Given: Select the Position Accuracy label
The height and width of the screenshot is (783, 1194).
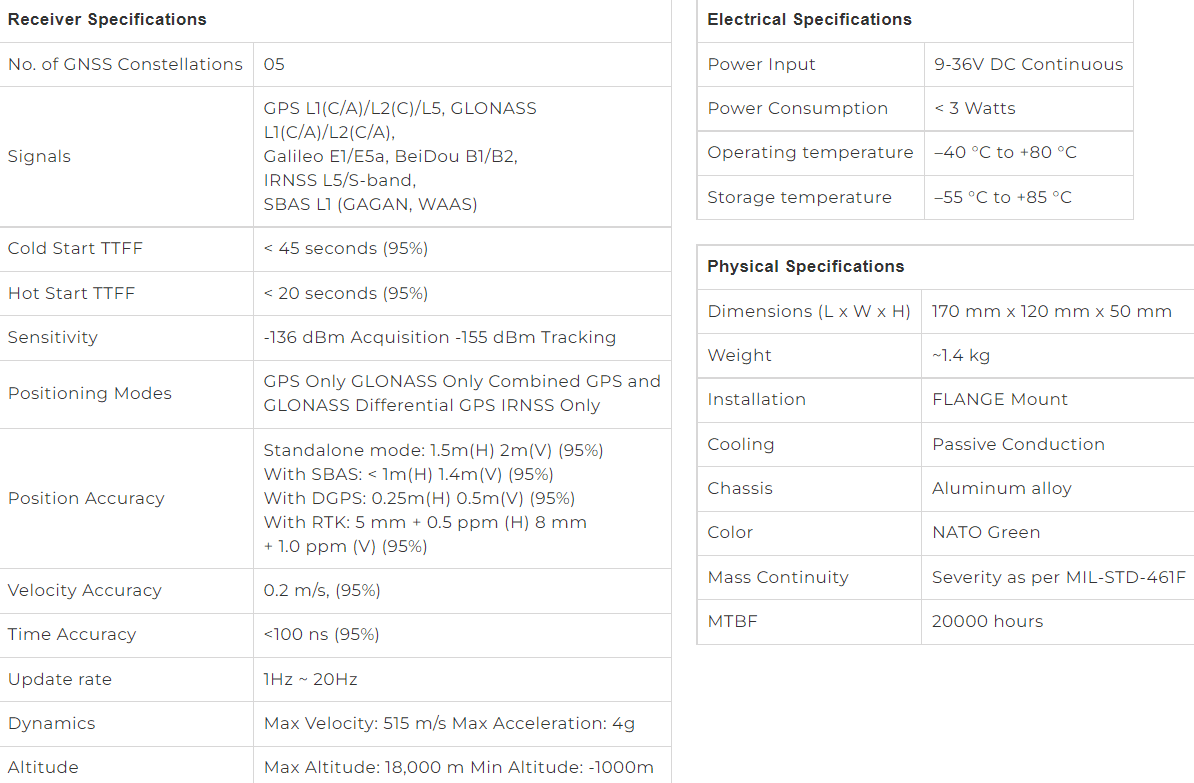Looking at the screenshot, I should 86,499.
